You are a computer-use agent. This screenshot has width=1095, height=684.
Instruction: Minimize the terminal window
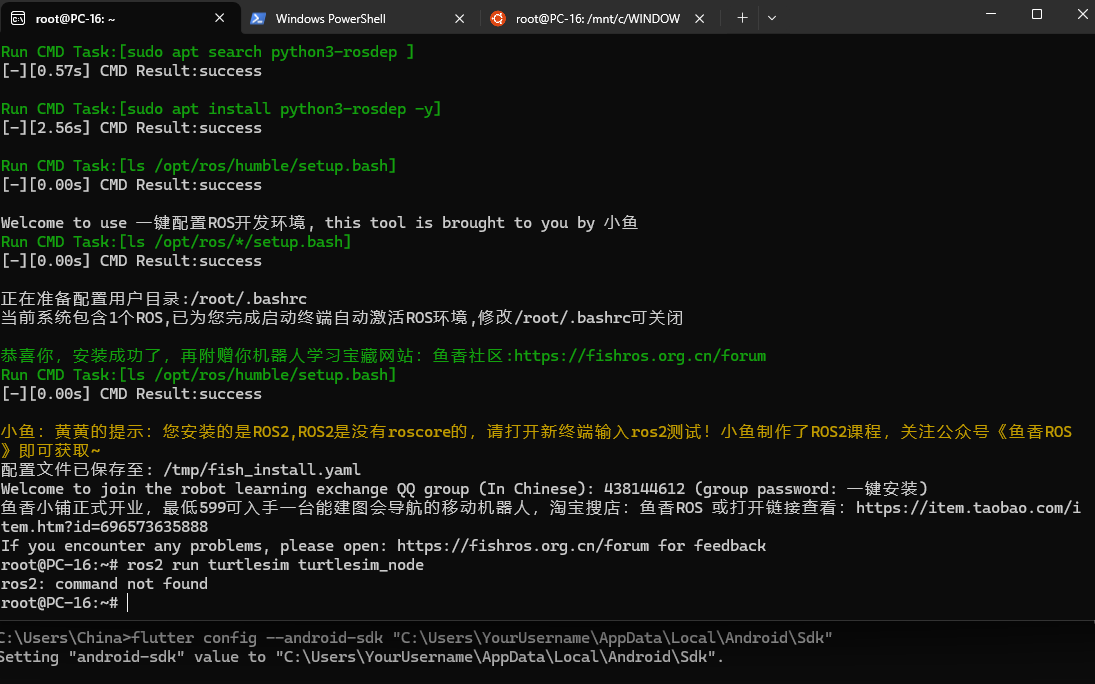[x=991, y=14]
